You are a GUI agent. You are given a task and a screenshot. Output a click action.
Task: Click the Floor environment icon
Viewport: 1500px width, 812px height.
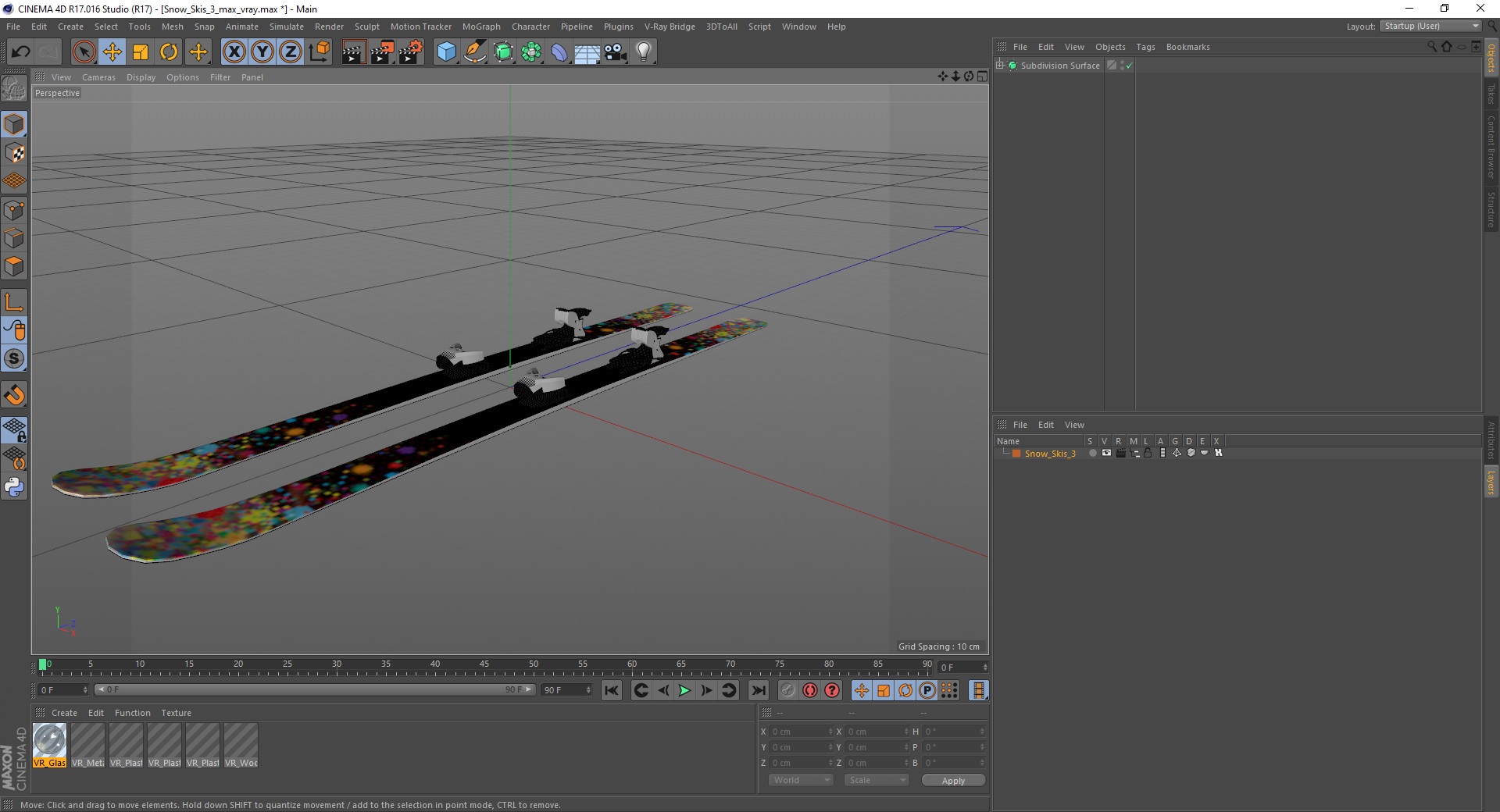pos(587,52)
